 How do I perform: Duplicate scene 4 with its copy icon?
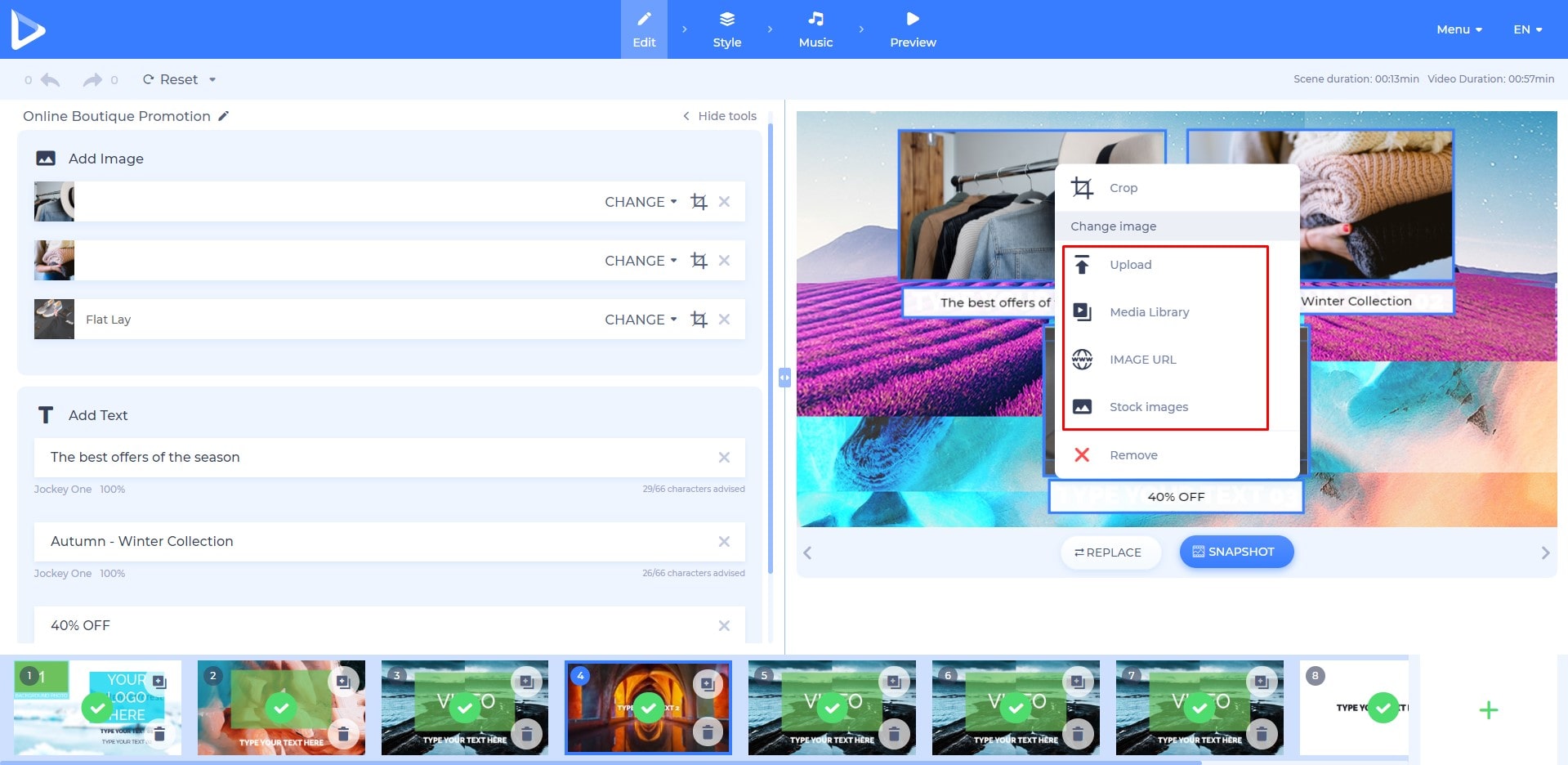point(708,682)
